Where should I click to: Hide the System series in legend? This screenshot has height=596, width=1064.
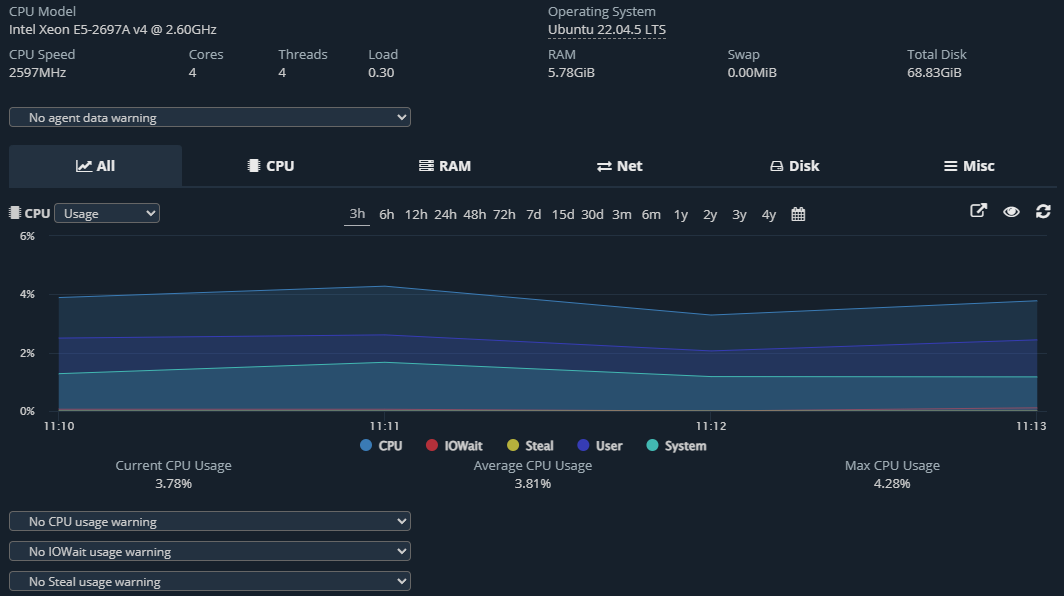coord(676,446)
